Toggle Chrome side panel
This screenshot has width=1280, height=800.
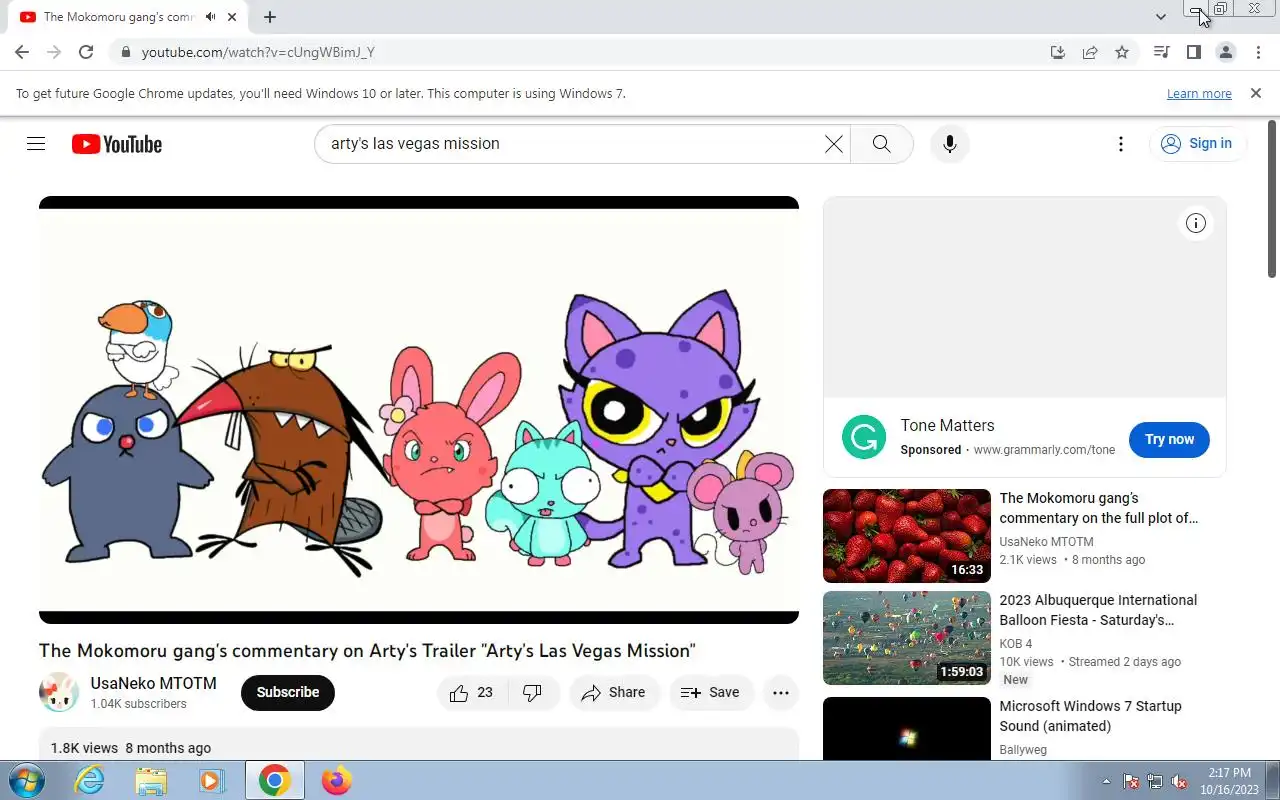pos(1193,52)
